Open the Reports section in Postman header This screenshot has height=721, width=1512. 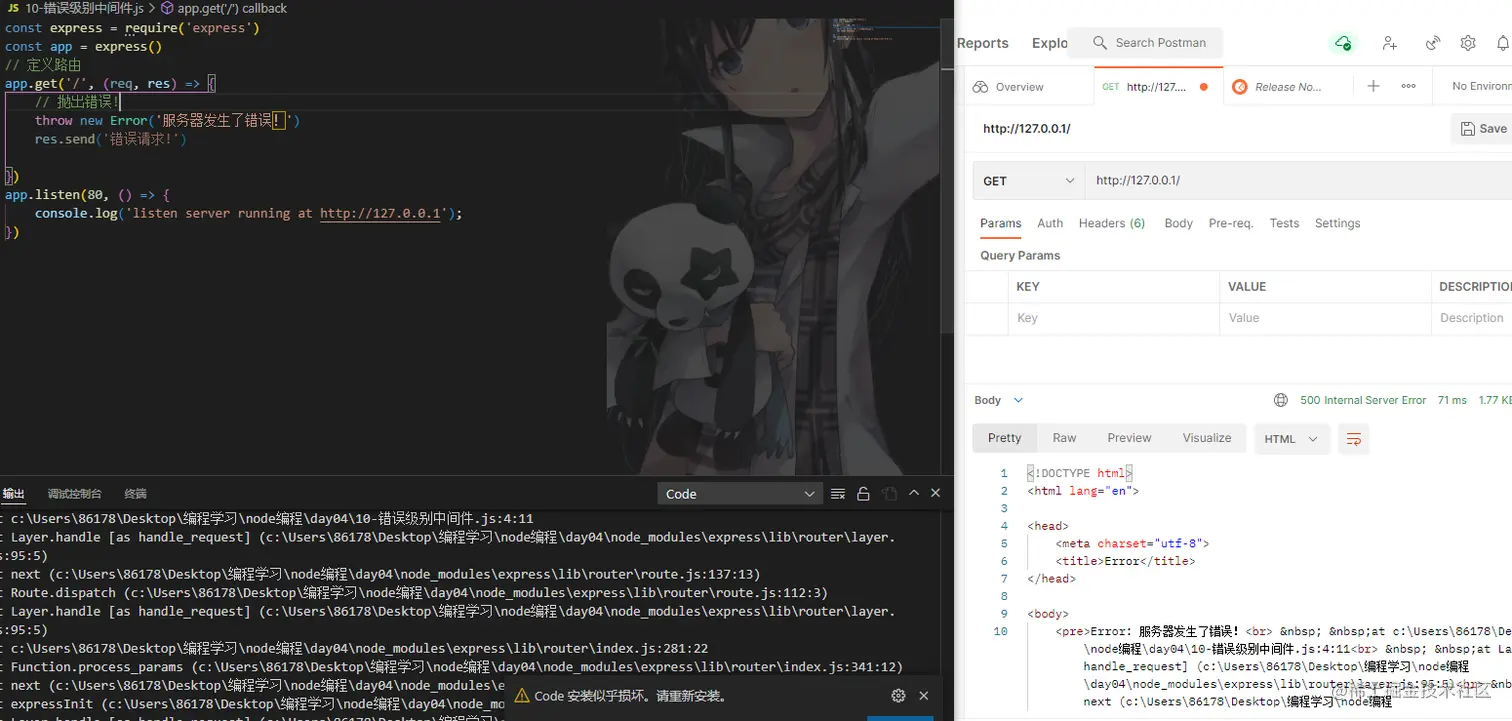pos(983,43)
